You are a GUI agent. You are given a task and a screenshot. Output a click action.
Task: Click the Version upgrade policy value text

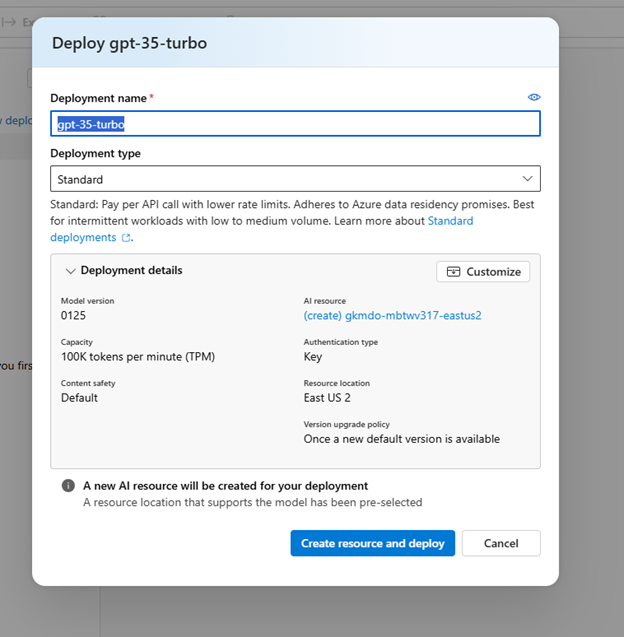[402, 439]
